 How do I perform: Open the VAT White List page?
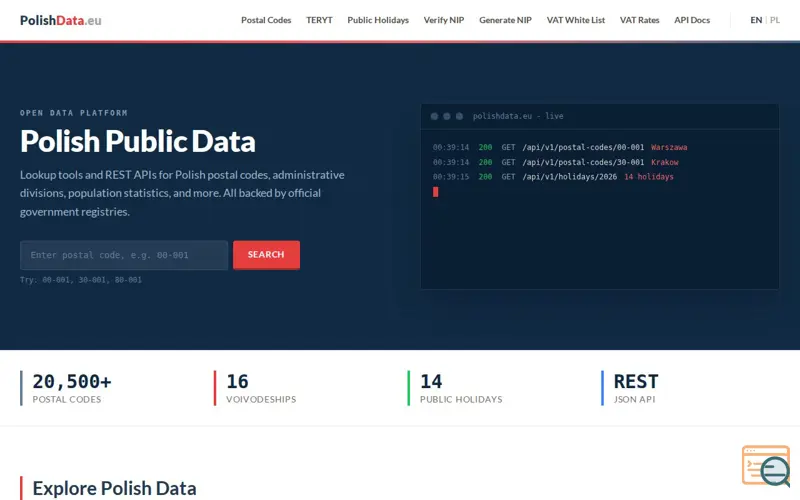tap(576, 20)
